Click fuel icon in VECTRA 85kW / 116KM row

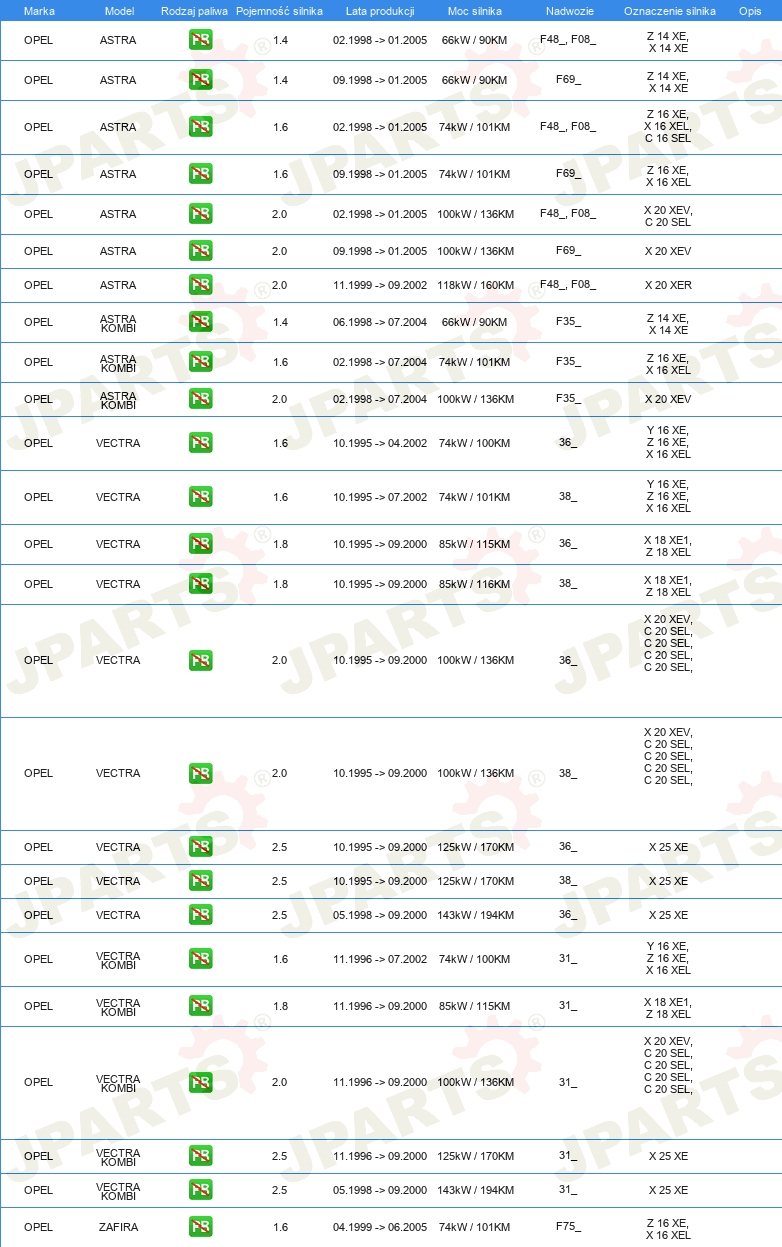pos(200,584)
